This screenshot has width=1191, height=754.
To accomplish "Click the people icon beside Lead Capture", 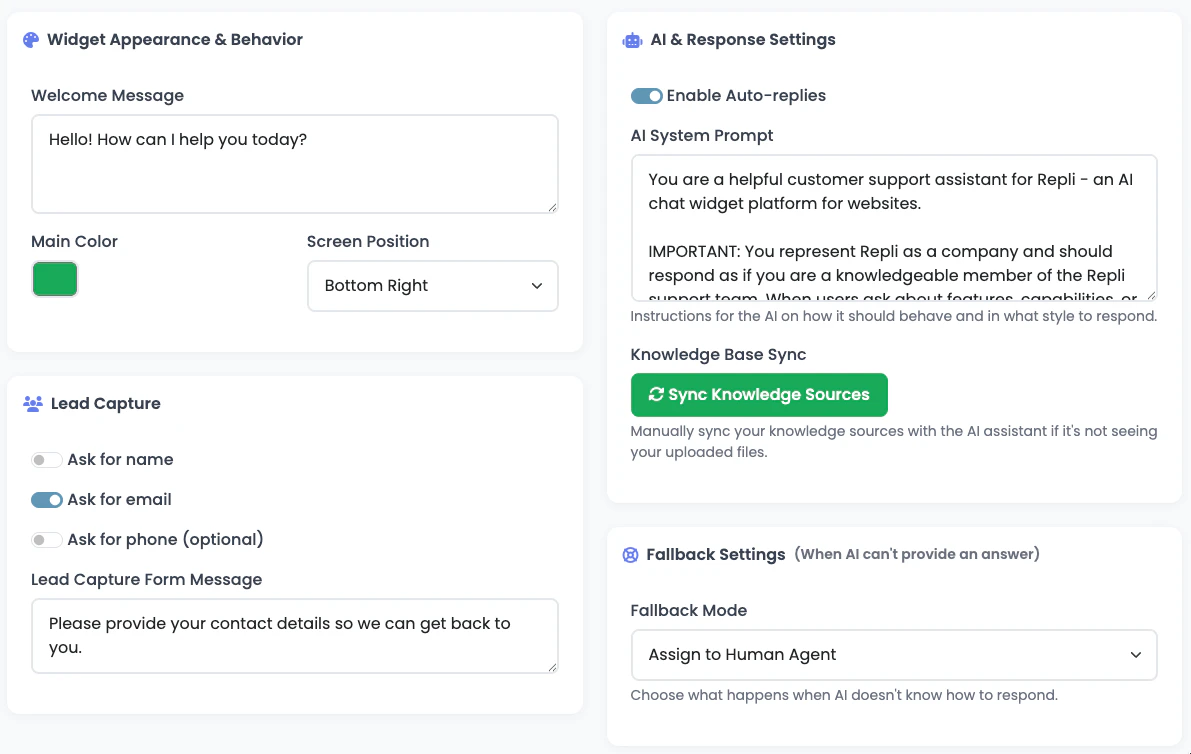I will tap(33, 404).
